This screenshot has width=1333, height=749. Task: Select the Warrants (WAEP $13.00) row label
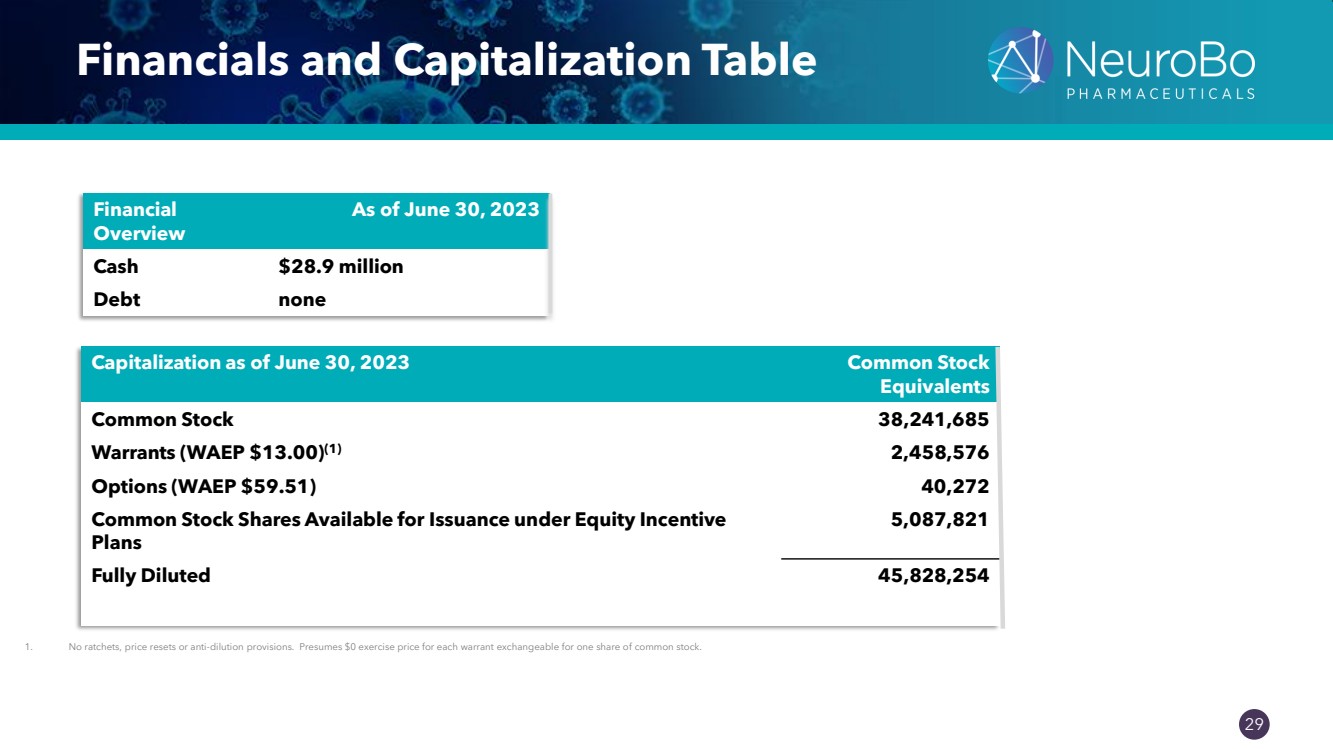(x=216, y=453)
